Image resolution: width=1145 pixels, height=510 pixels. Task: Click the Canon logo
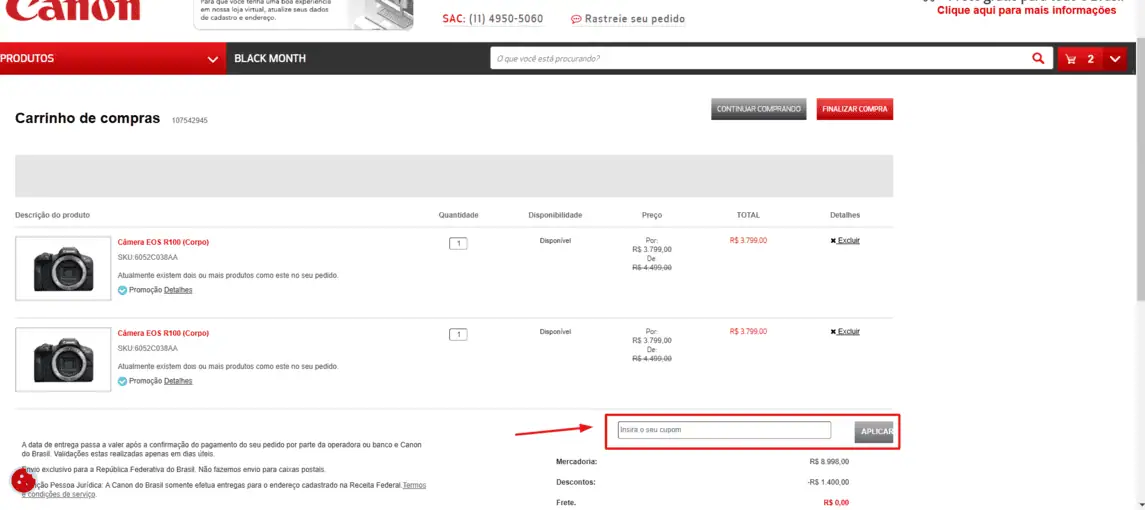click(72, 10)
